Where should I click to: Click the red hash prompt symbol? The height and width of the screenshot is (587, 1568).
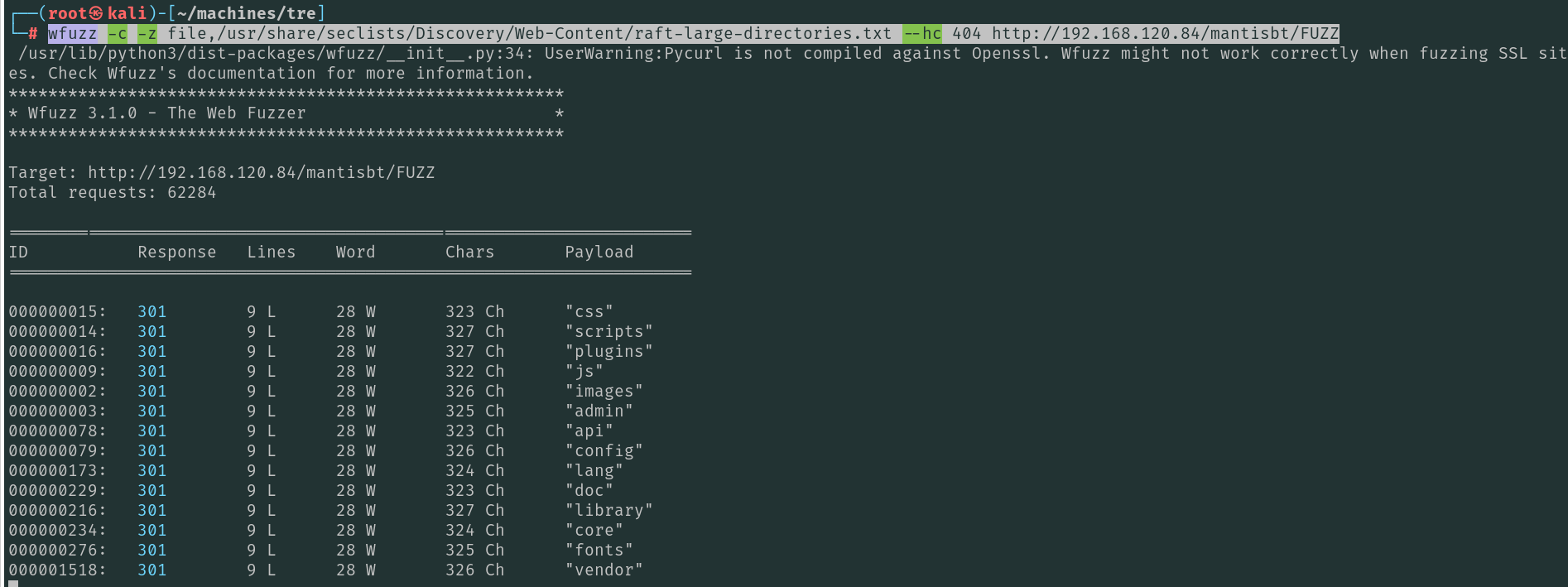coord(33,34)
